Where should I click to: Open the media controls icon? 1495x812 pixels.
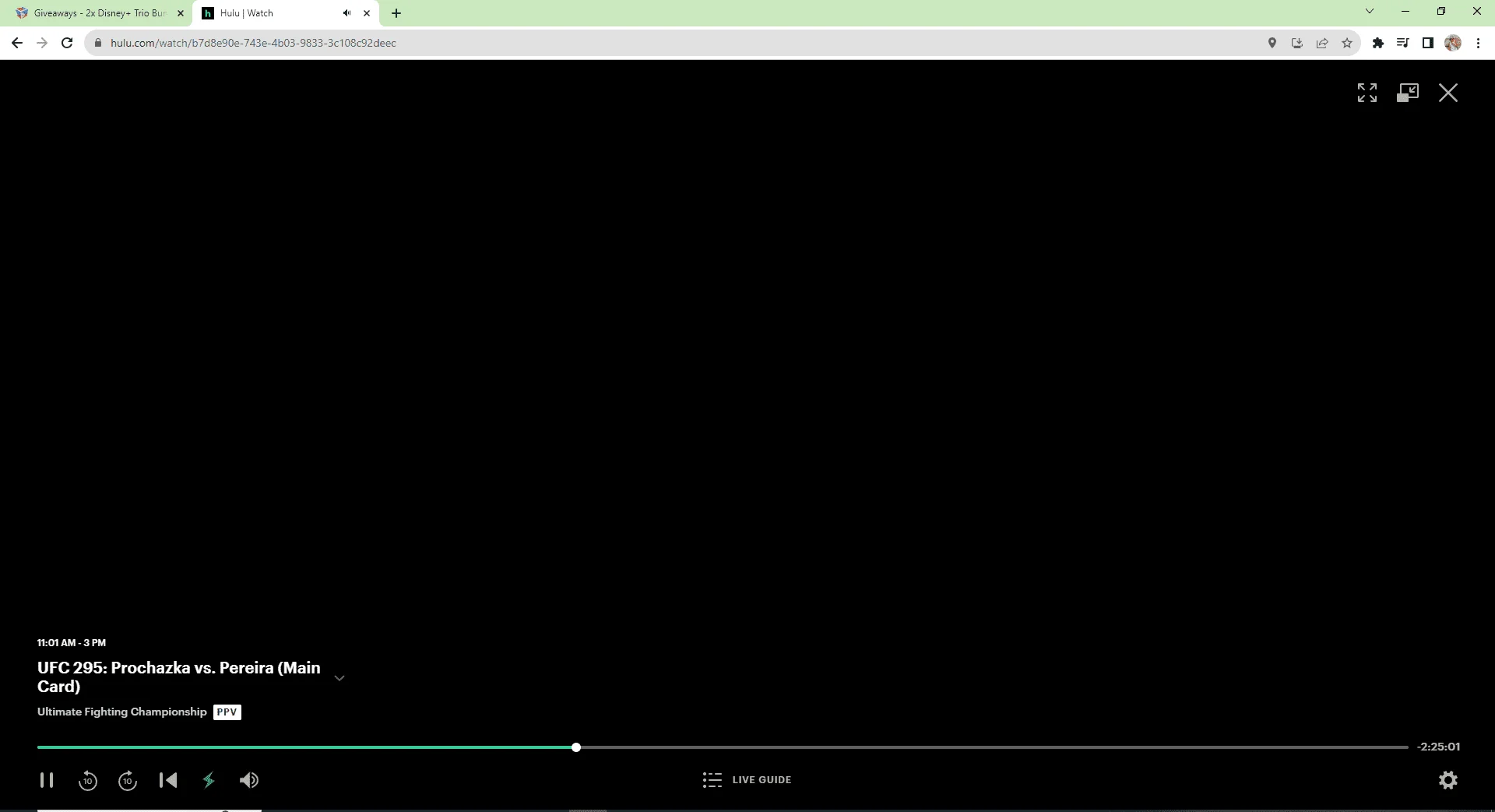[1403, 43]
